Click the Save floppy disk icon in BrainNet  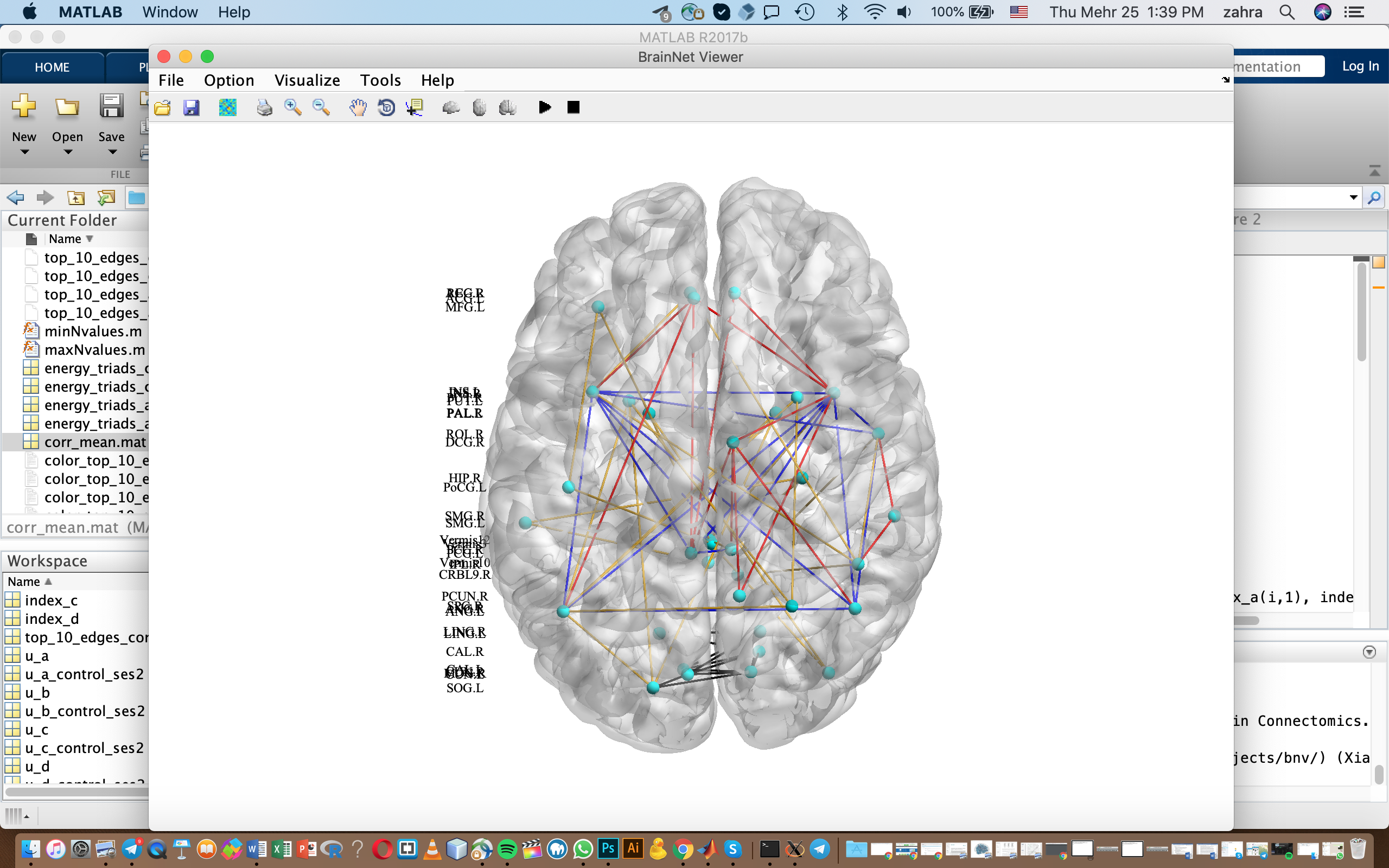(x=191, y=107)
